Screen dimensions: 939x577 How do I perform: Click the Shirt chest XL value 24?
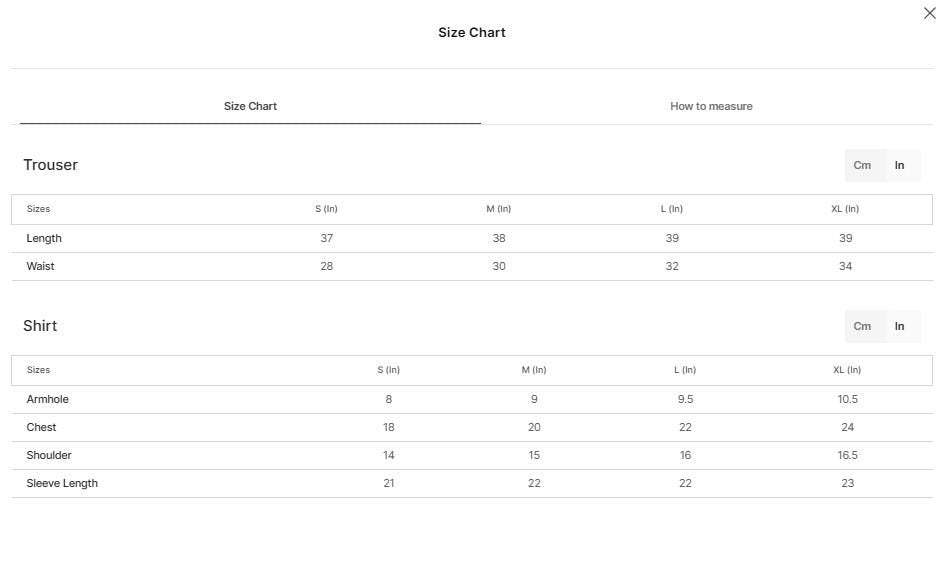click(847, 427)
